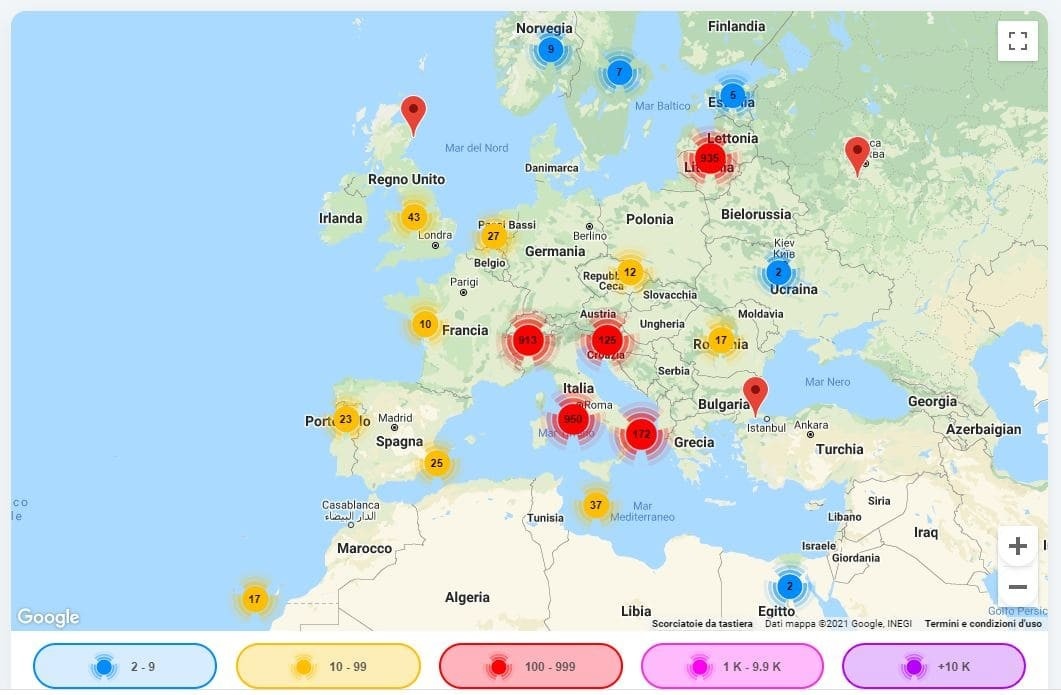The image size is (1061, 695).
Task: Click the Berlino city label
Action: point(590,236)
